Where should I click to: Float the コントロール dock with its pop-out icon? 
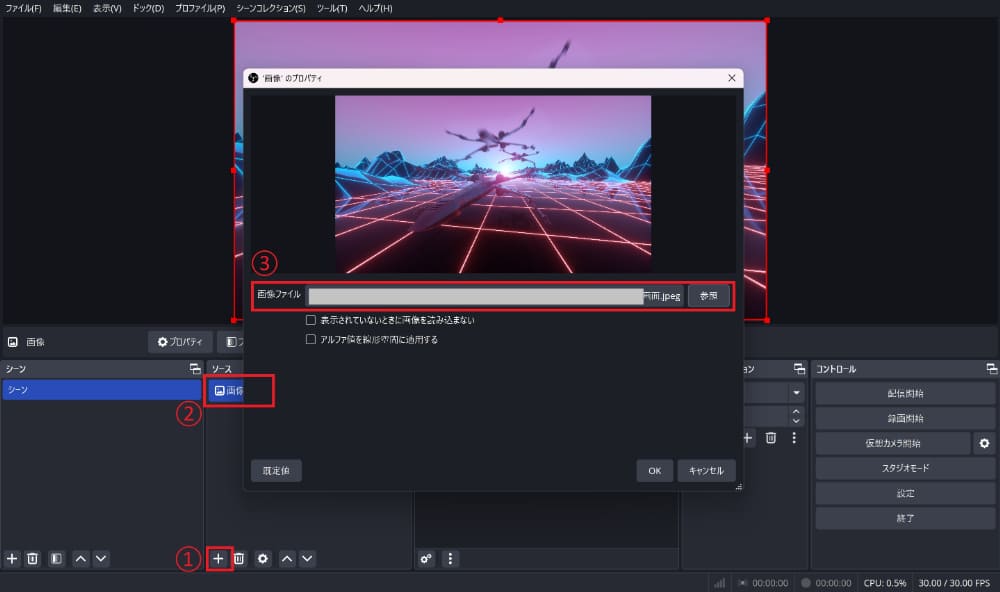[x=991, y=369]
